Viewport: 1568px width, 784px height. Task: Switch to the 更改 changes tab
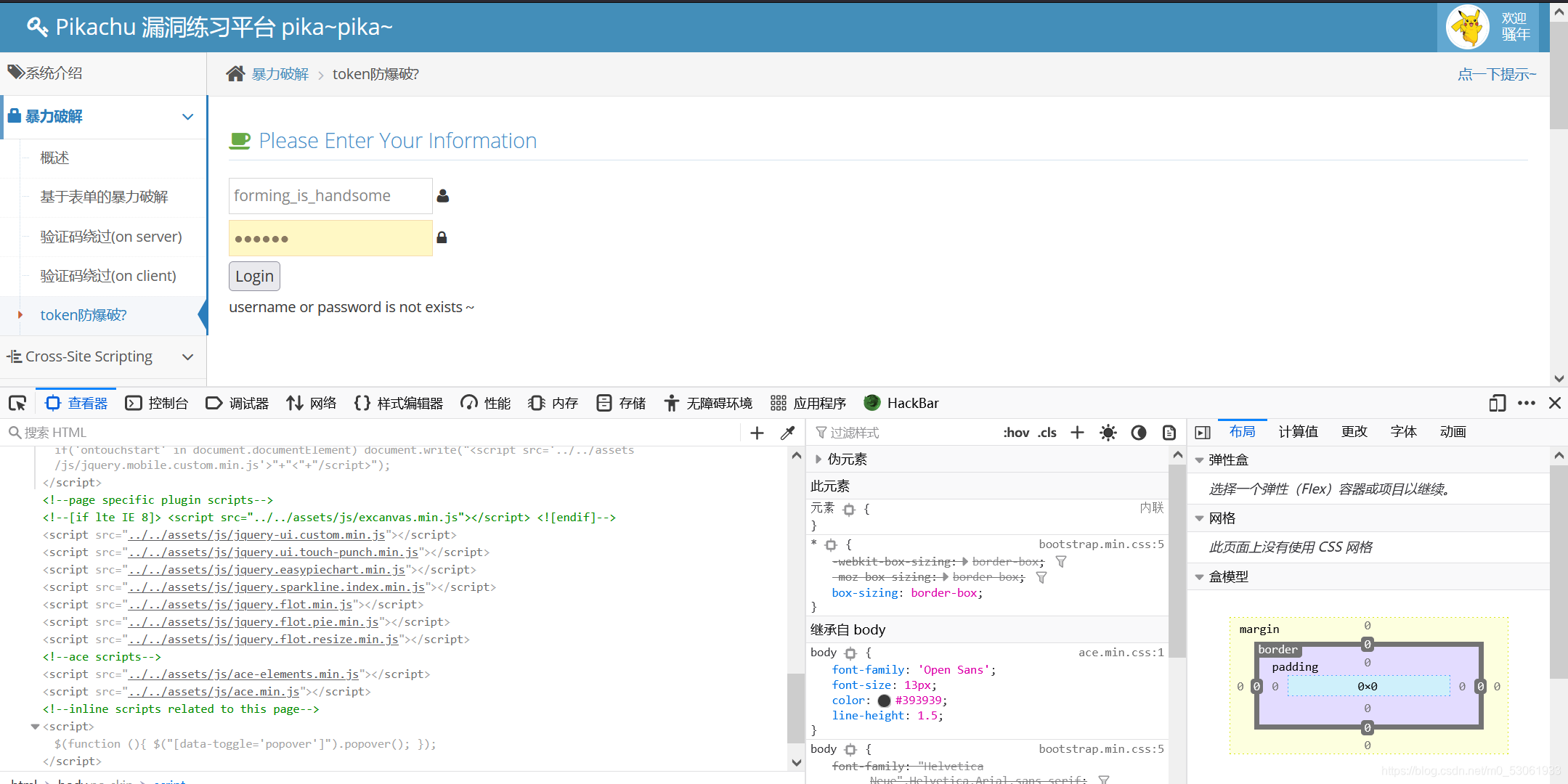pyautogui.click(x=1354, y=432)
